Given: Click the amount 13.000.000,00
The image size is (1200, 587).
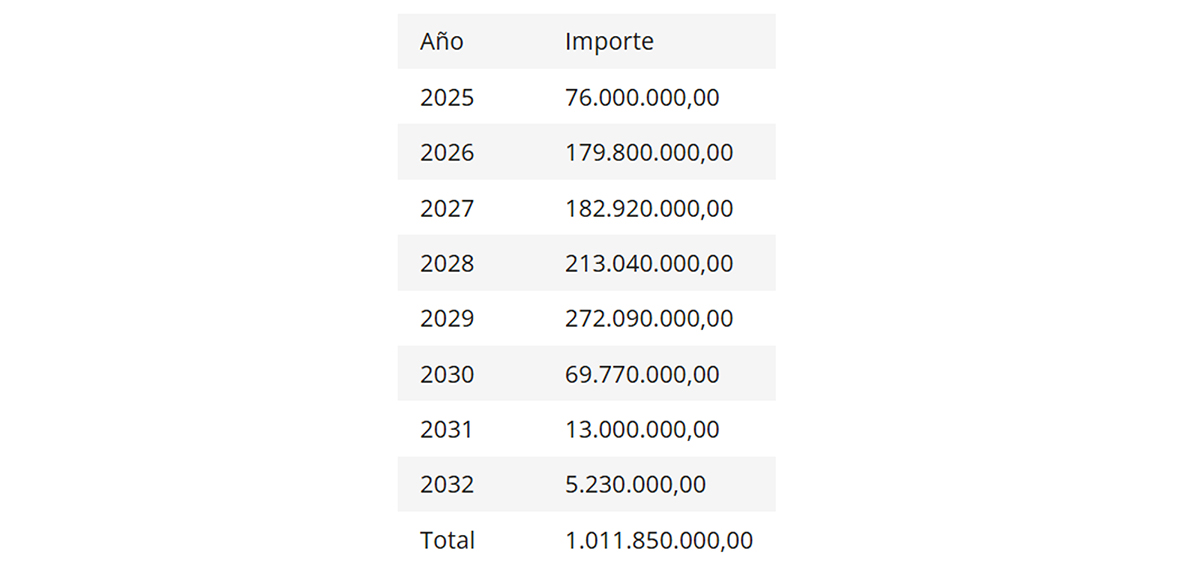Looking at the screenshot, I should click(642, 430).
